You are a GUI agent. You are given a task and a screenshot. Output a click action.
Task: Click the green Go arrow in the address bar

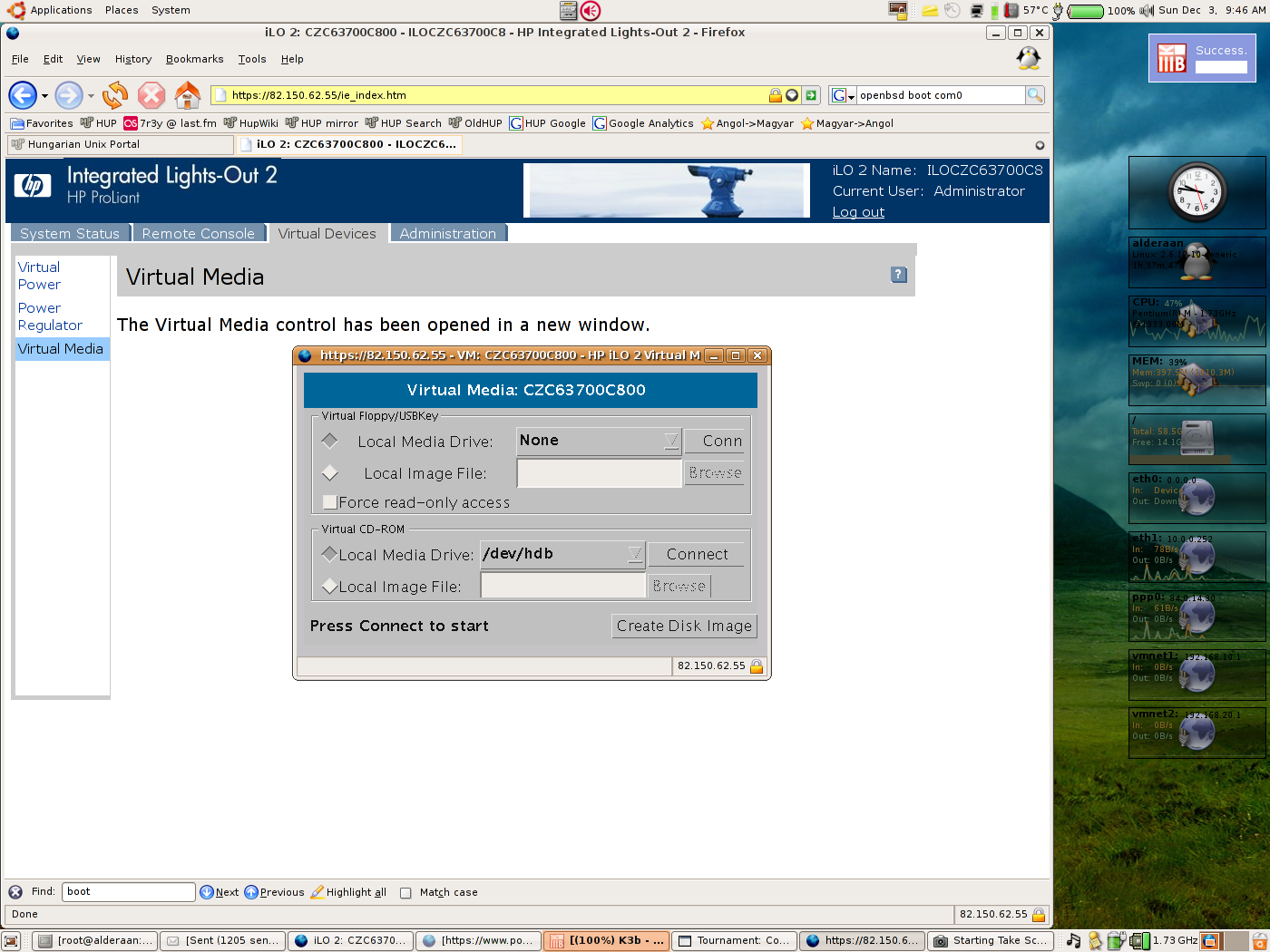click(x=811, y=95)
